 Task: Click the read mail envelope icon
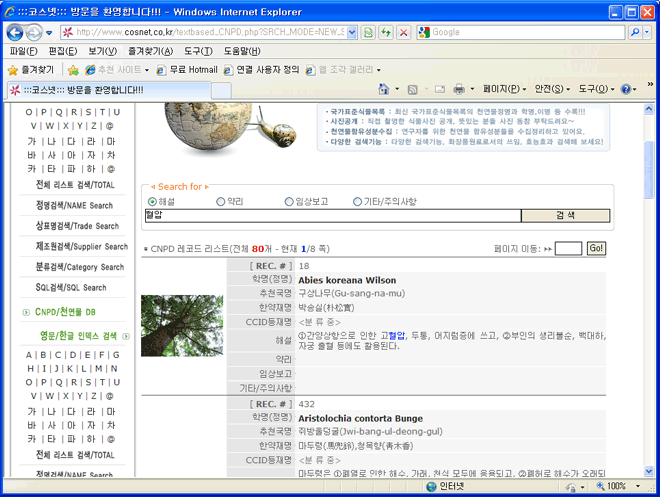tap(440, 89)
